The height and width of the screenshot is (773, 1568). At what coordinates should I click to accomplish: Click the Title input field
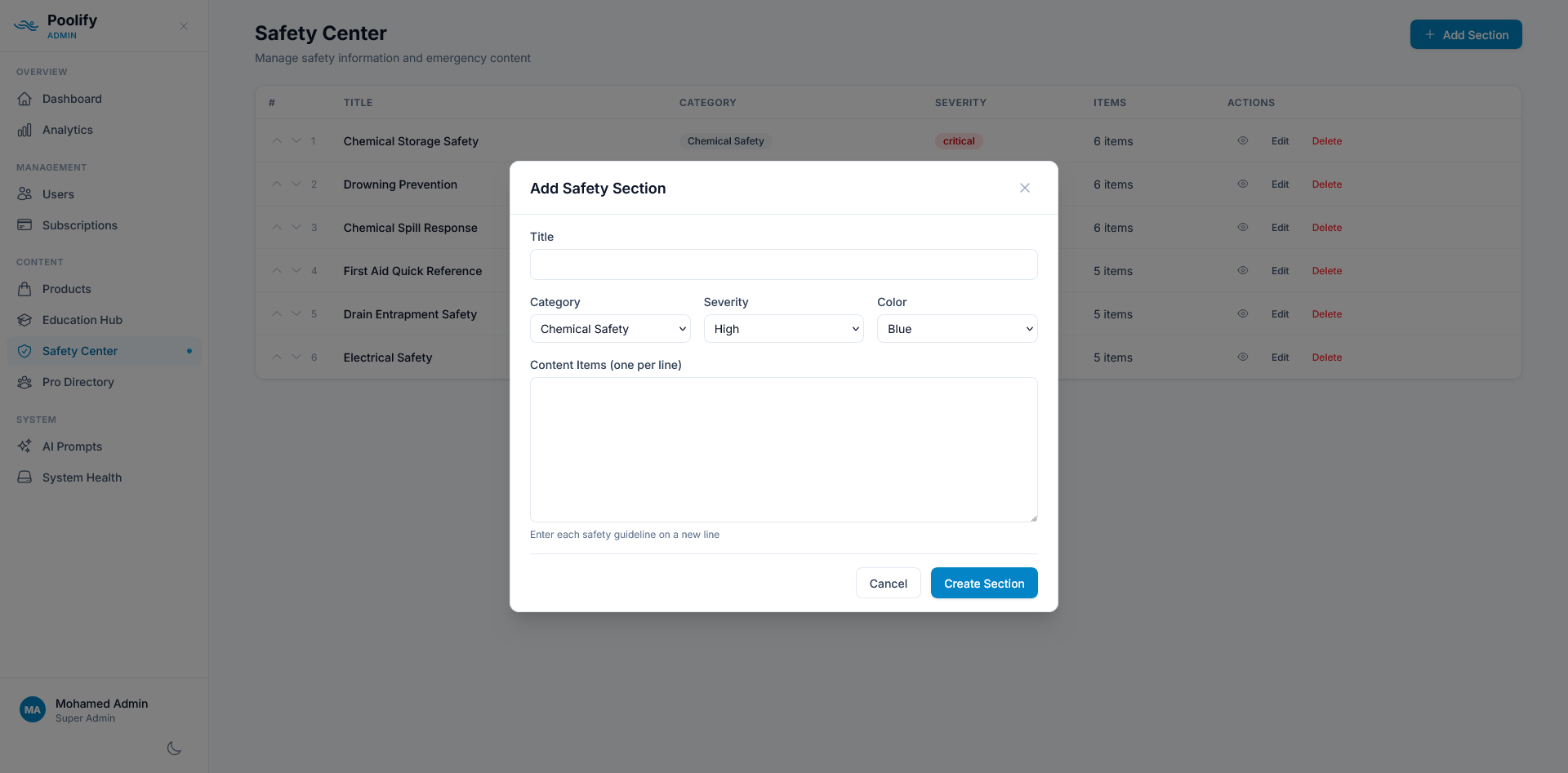pos(784,264)
